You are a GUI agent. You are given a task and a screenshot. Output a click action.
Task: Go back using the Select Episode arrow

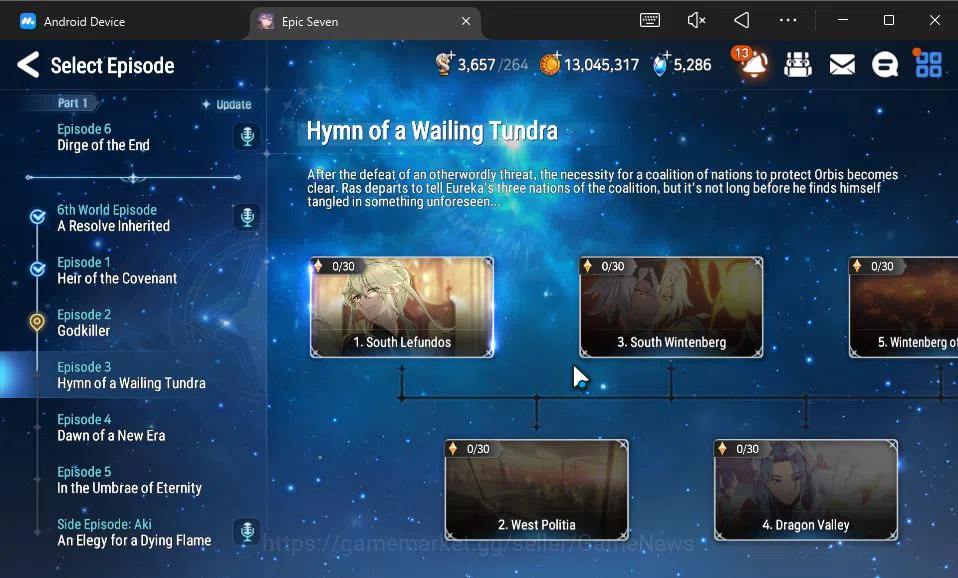tap(29, 64)
